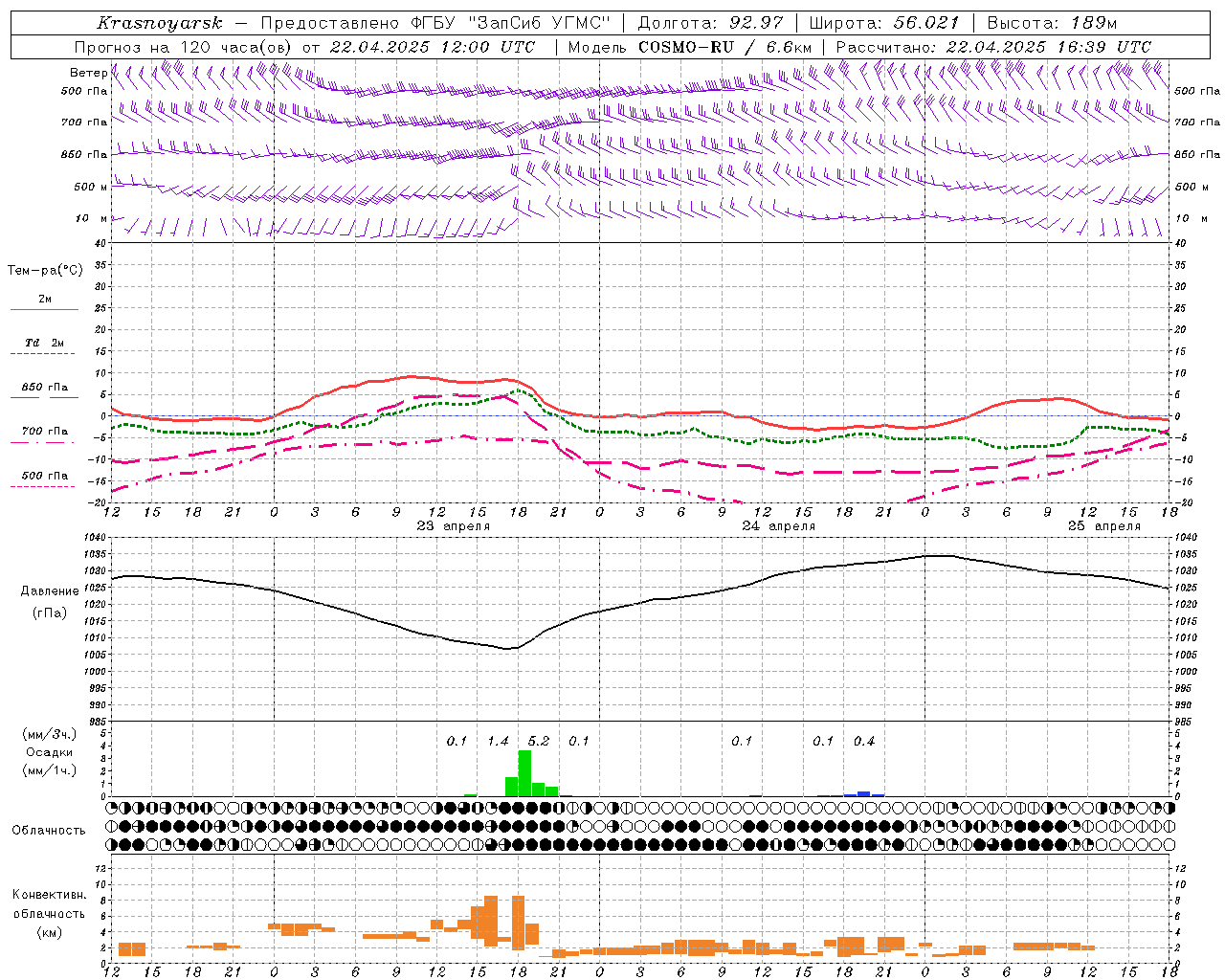Click the '25 апреля' date label

[x=1103, y=526]
